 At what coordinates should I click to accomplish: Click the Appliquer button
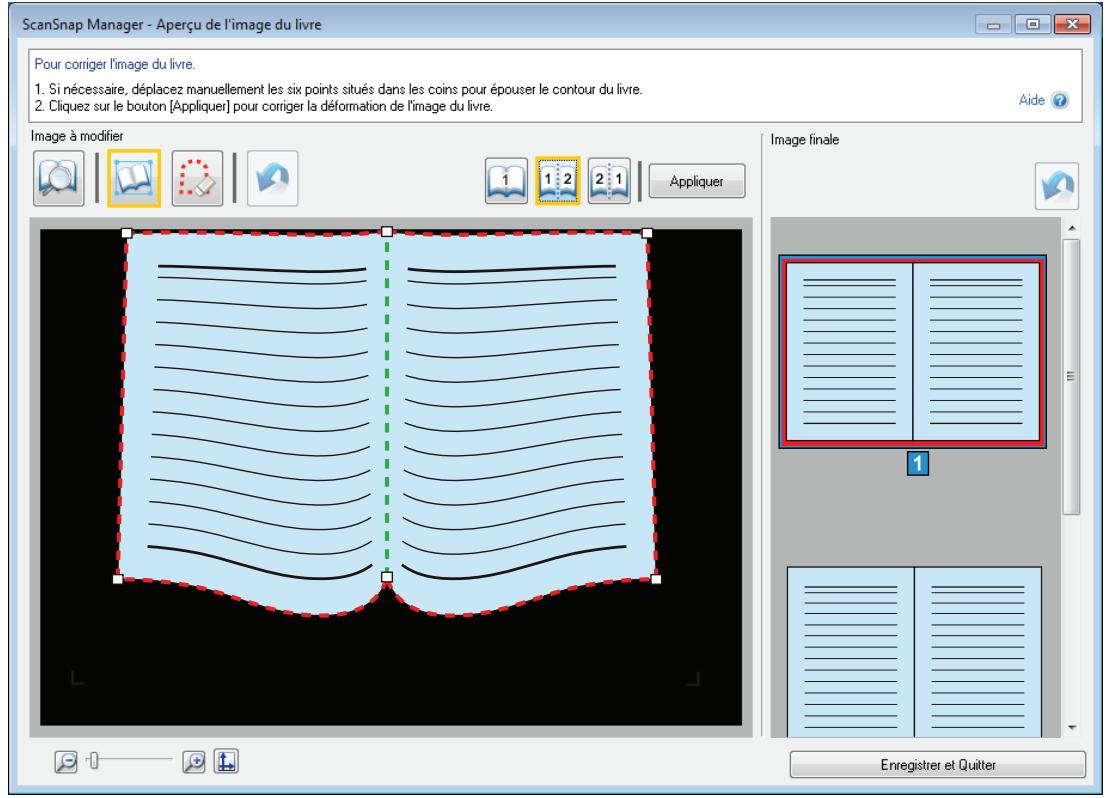pos(697,181)
